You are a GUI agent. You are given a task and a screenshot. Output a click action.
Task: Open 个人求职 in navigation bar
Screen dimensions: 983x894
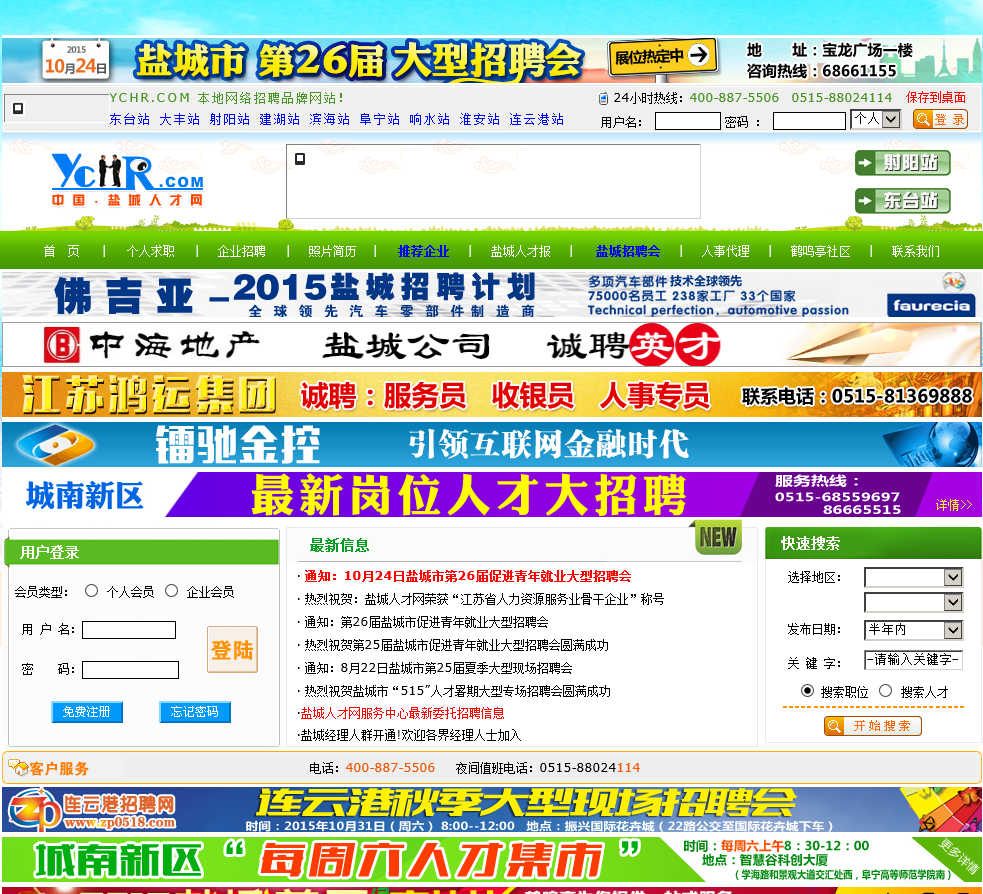(x=150, y=251)
